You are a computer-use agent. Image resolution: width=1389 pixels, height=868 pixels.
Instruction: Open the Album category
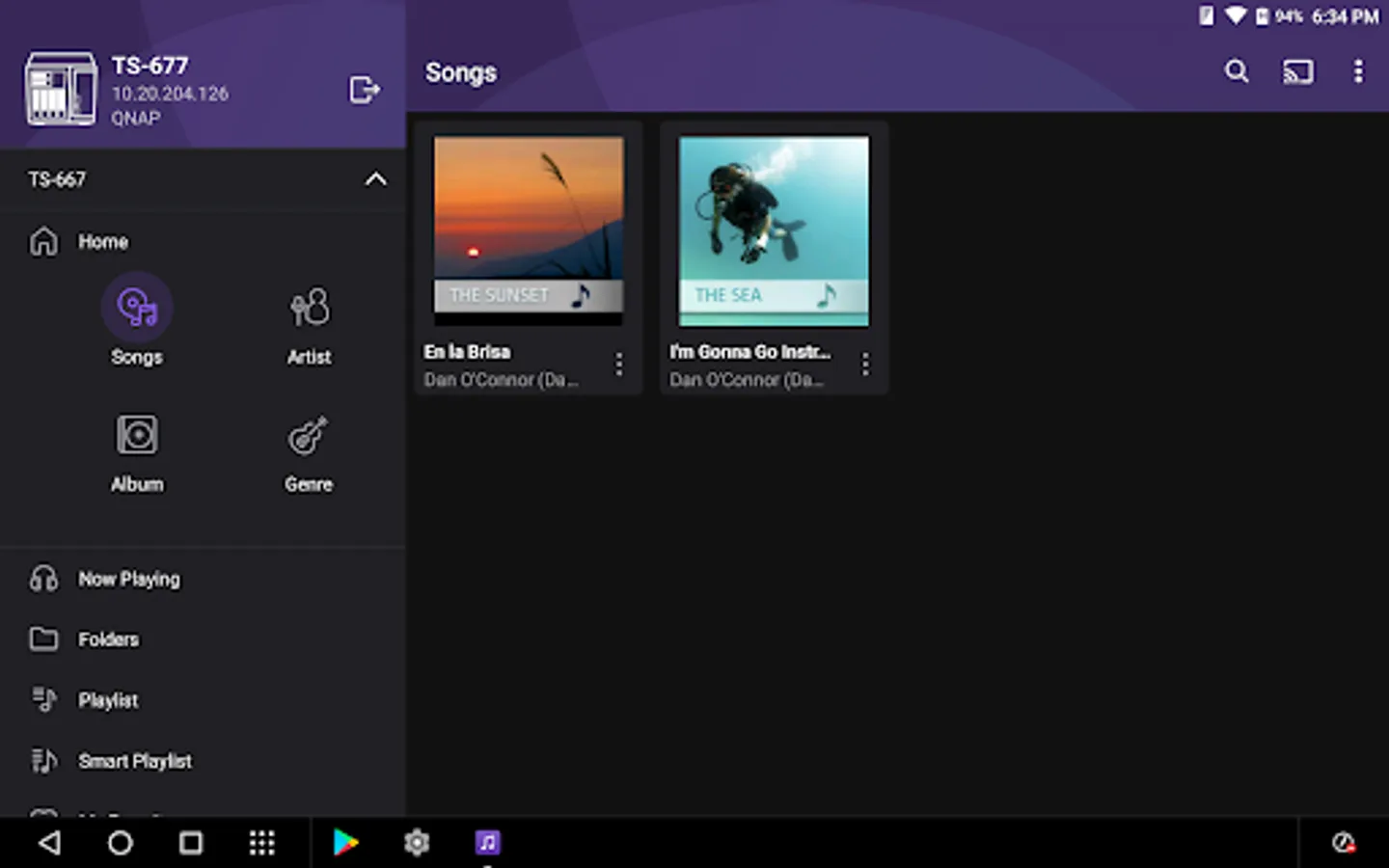137,436
